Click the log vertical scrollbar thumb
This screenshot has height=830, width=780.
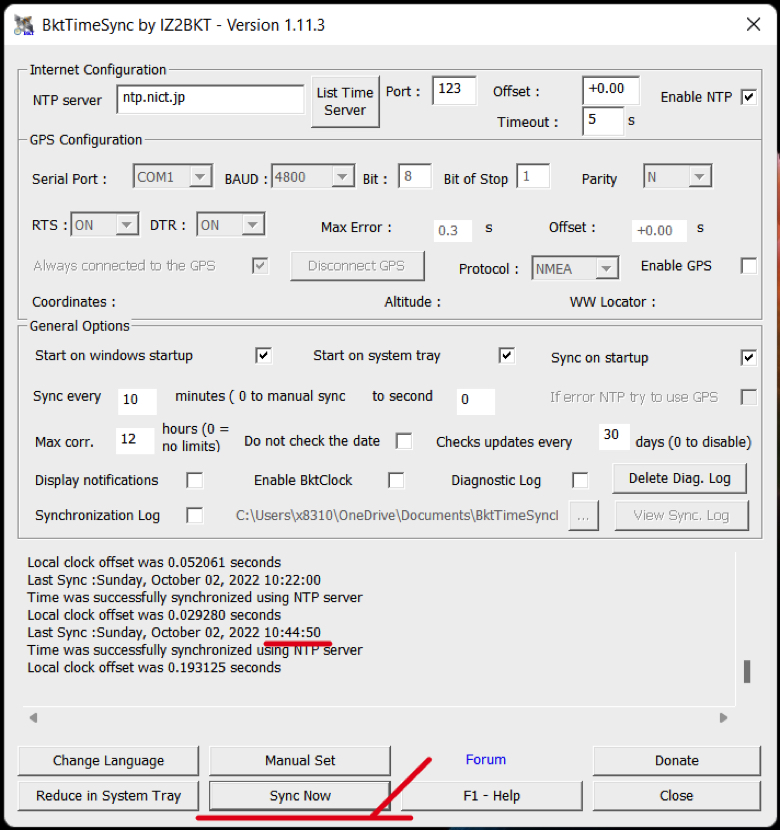pyautogui.click(x=747, y=671)
